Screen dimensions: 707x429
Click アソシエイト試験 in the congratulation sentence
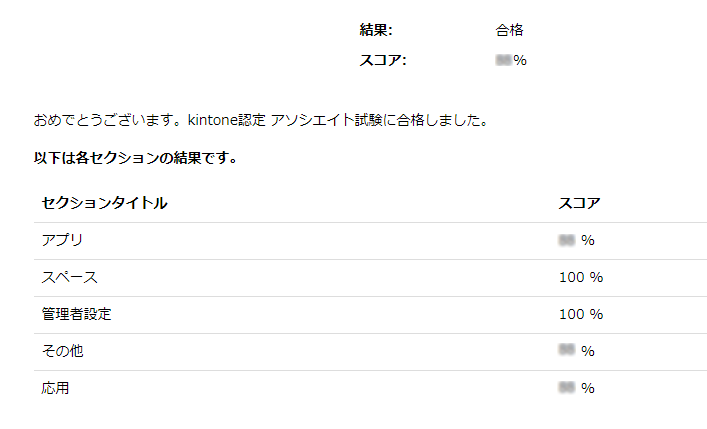point(320,121)
